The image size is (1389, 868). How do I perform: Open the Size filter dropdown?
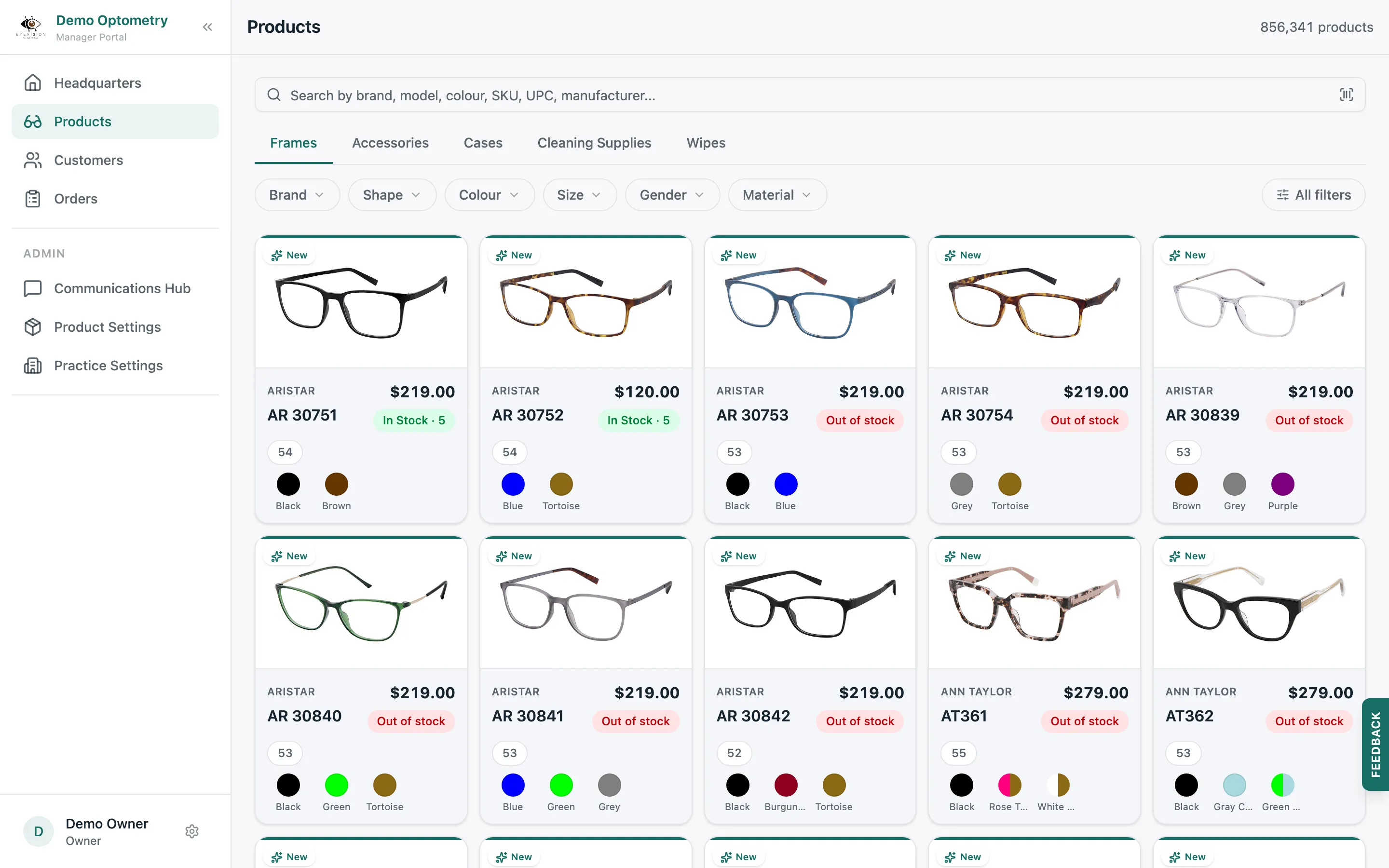[580, 195]
